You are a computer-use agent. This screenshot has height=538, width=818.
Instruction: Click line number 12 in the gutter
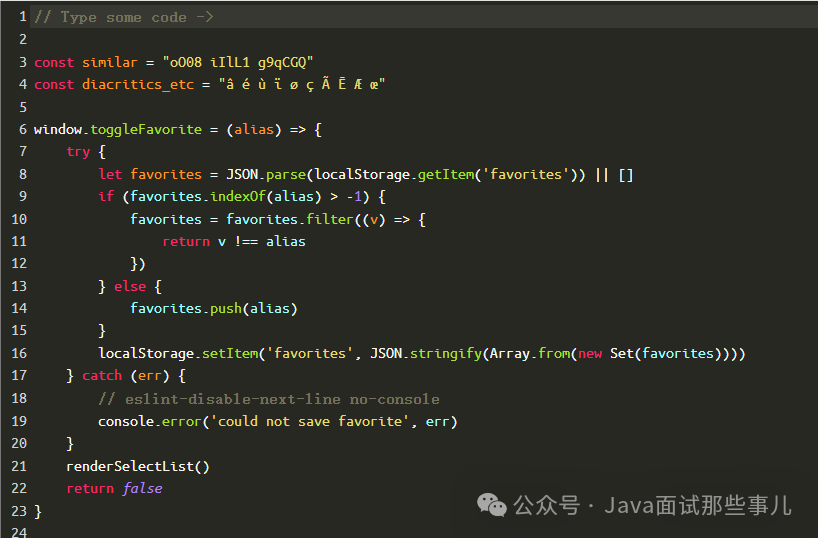pyautogui.click(x=19, y=263)
